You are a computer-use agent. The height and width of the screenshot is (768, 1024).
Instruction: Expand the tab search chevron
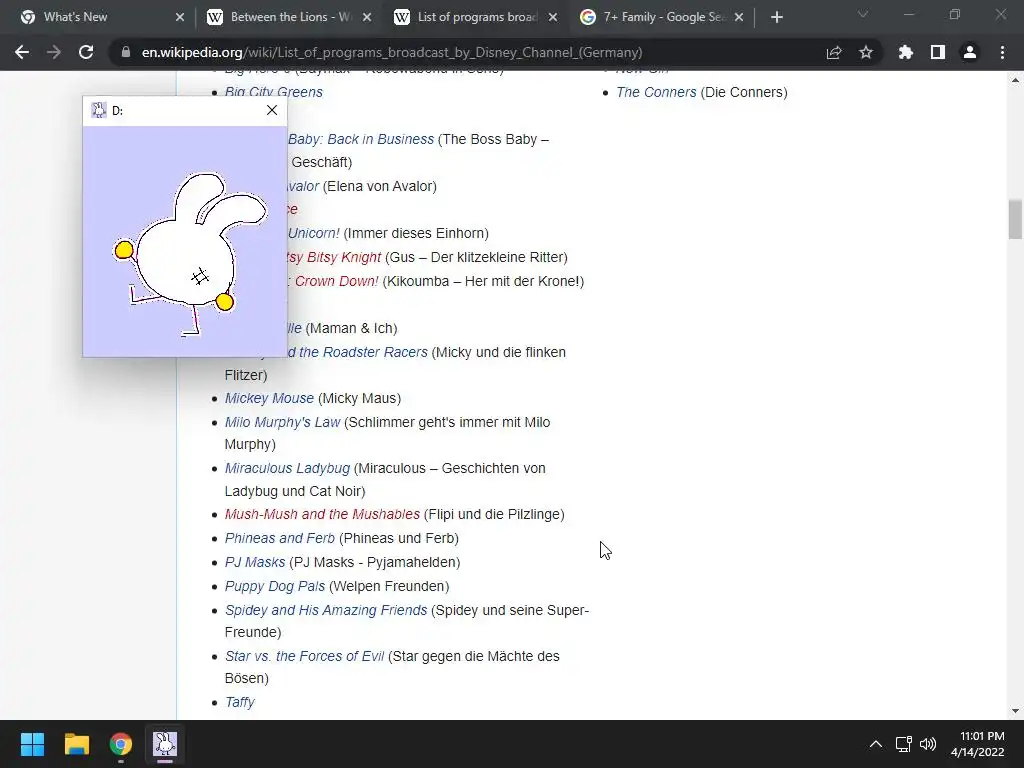tap(863, 14)
